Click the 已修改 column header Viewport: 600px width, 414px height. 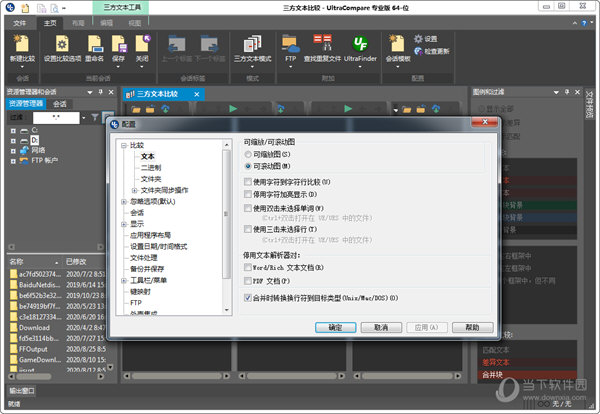coord(84,262)
